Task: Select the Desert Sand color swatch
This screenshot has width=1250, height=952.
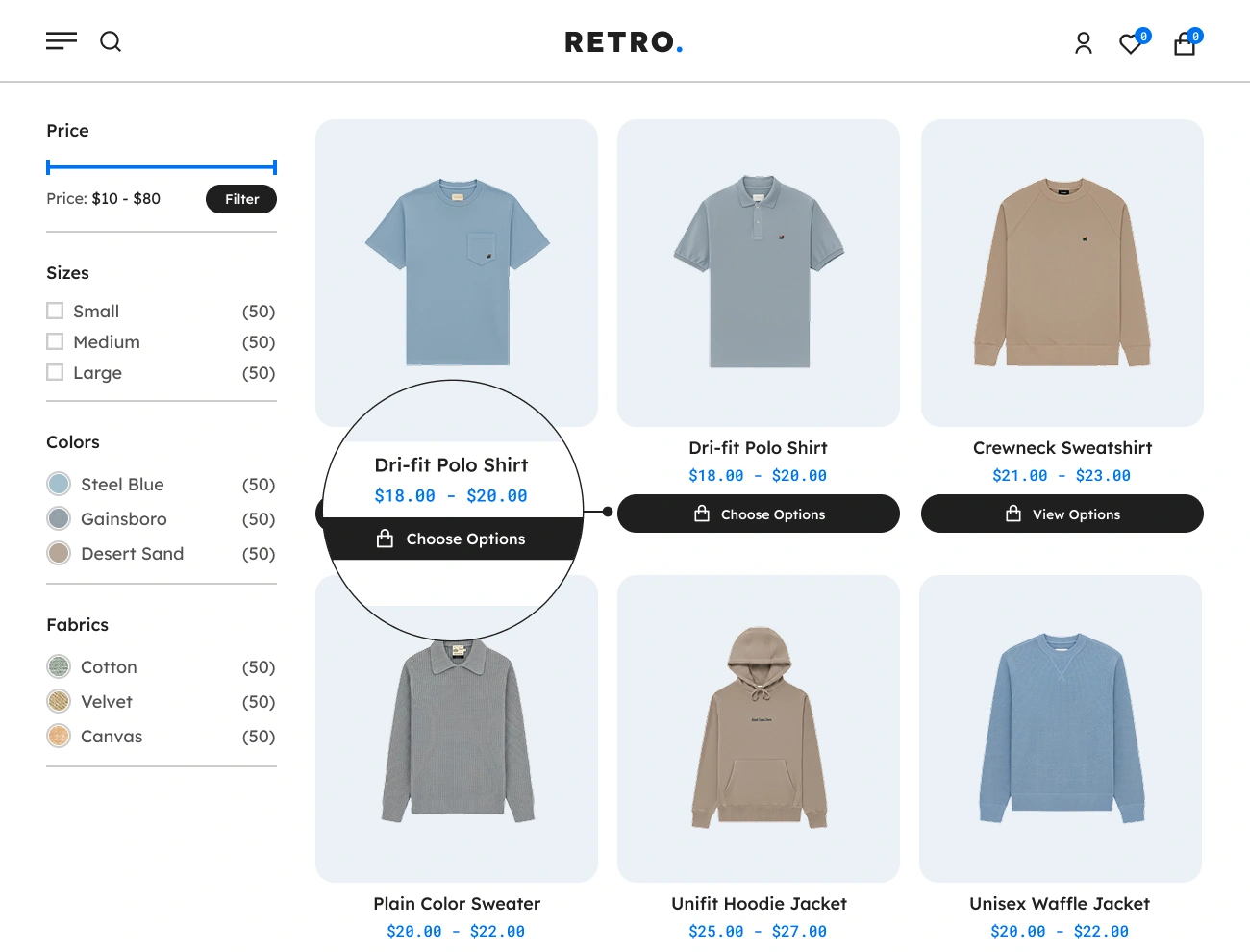Action: 59,553
